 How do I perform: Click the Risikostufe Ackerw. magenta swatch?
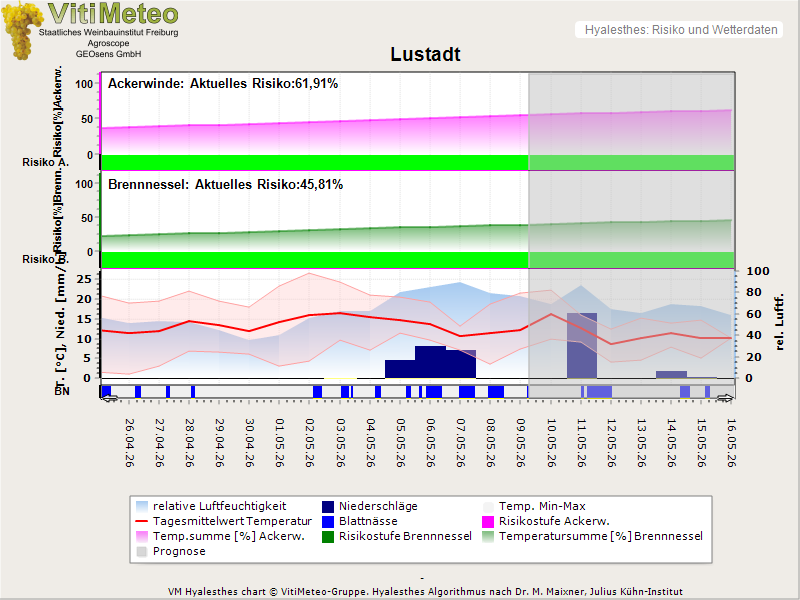(488, 521)
